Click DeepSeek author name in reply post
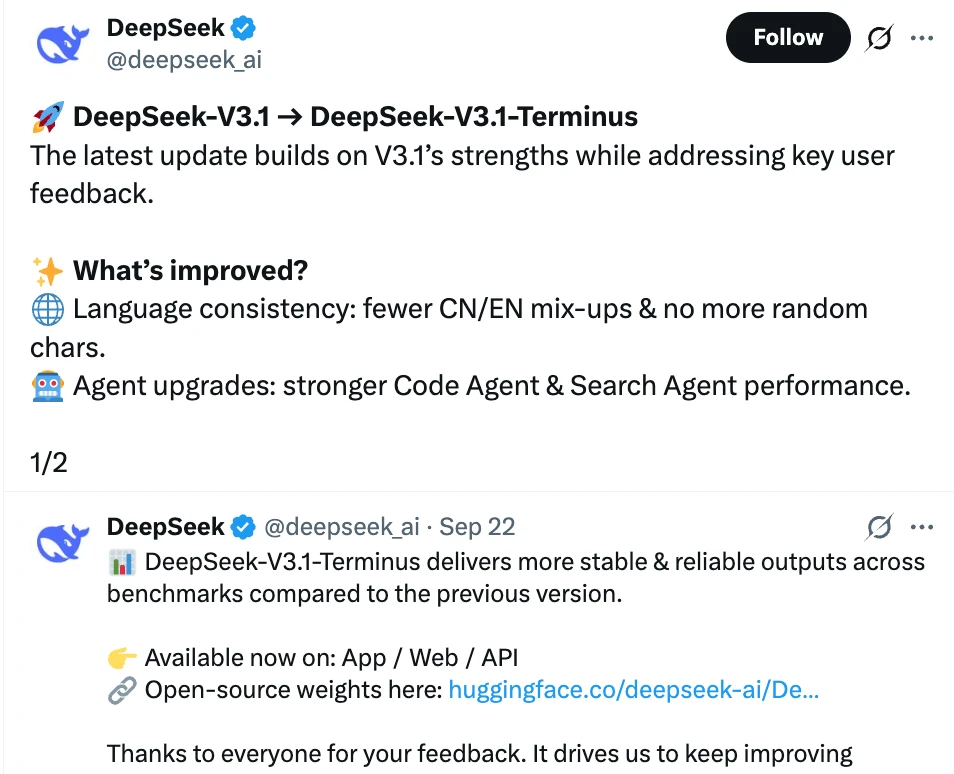Image resolution: width=954 pixels, height=774 pixels. pyautogui.click(x=165, y=526)
